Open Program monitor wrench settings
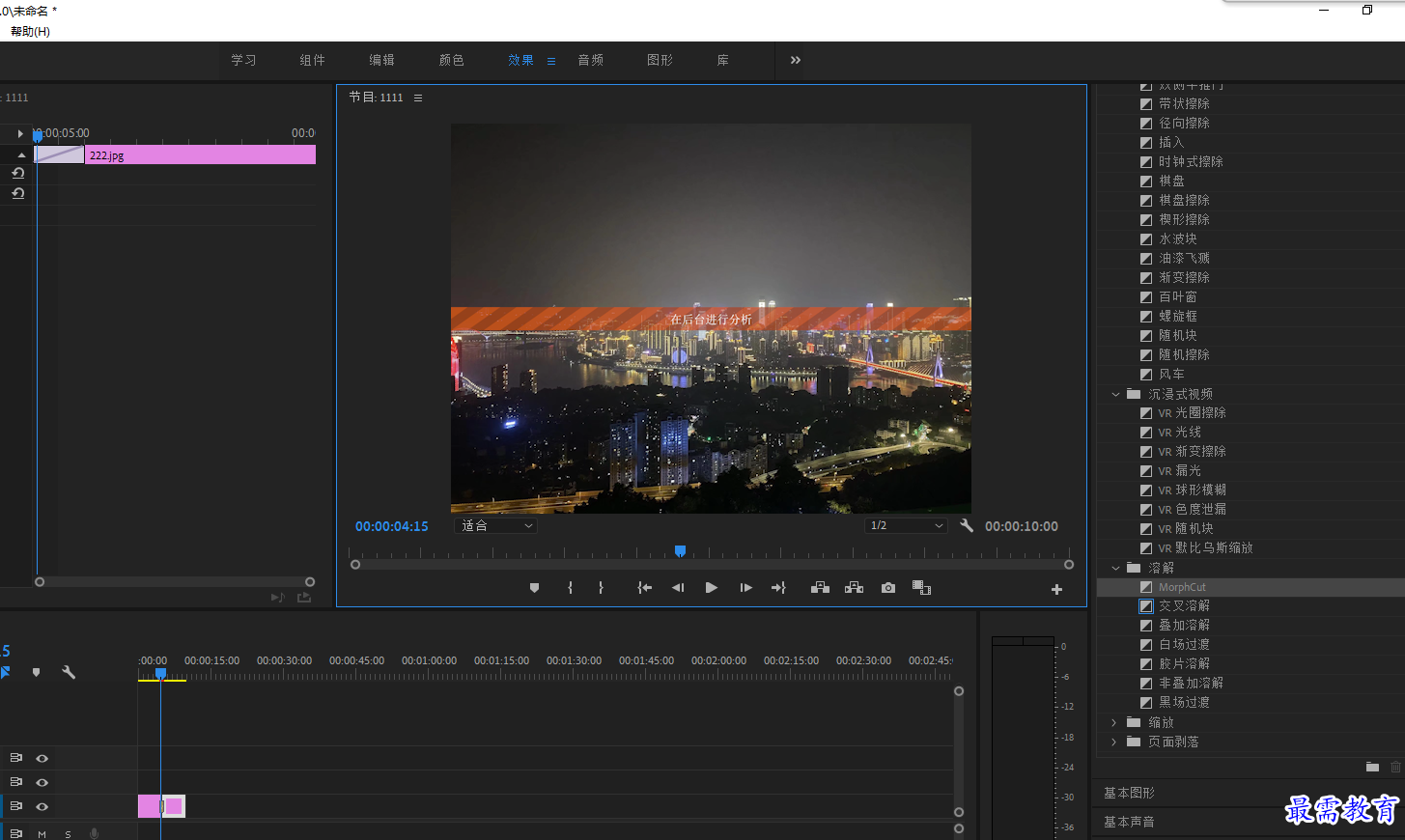The width and height of the screenshot is (1405, 840). pyautogui.click(x=967, y=525)
